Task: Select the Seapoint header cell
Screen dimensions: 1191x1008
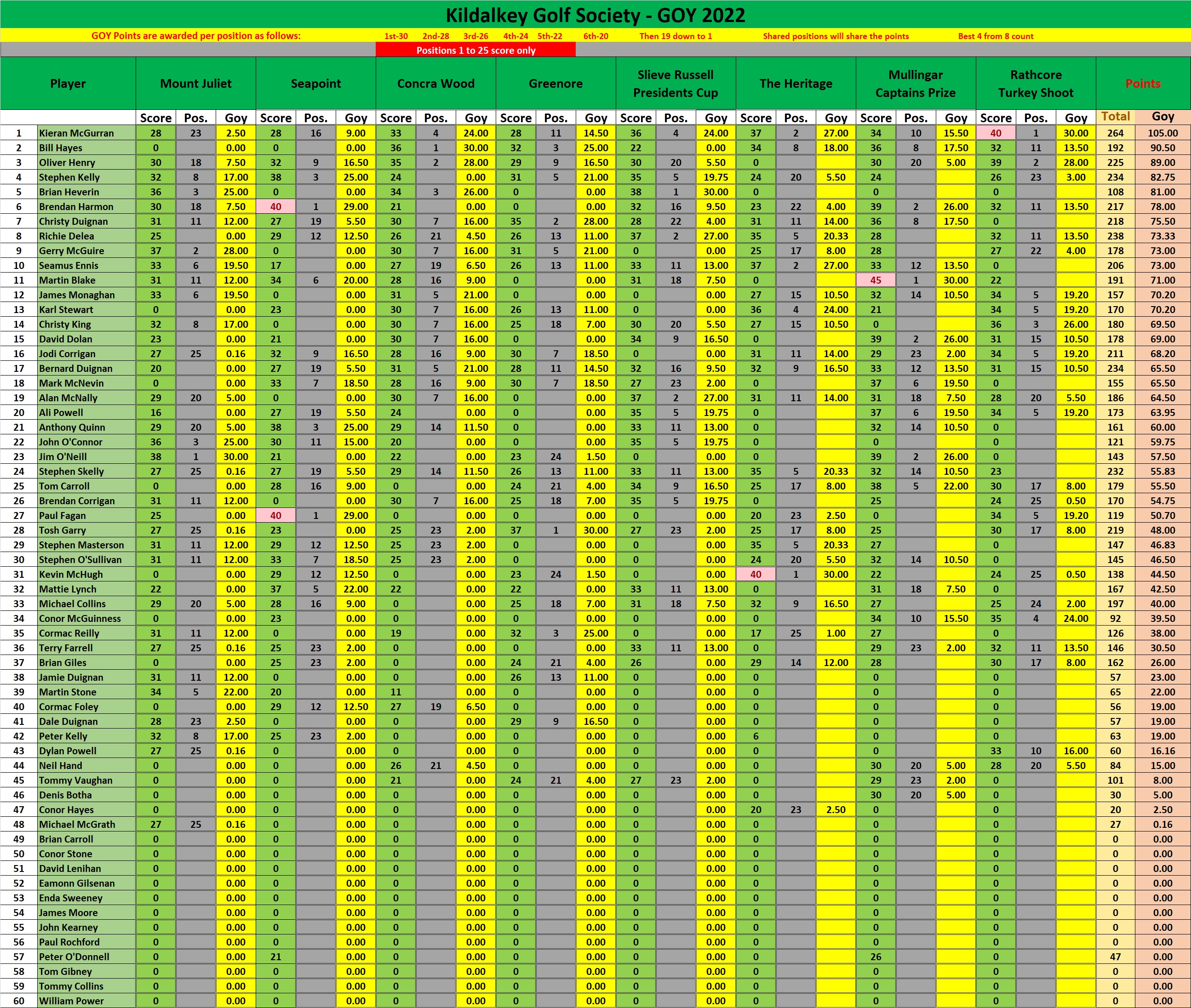Action: 315,84
